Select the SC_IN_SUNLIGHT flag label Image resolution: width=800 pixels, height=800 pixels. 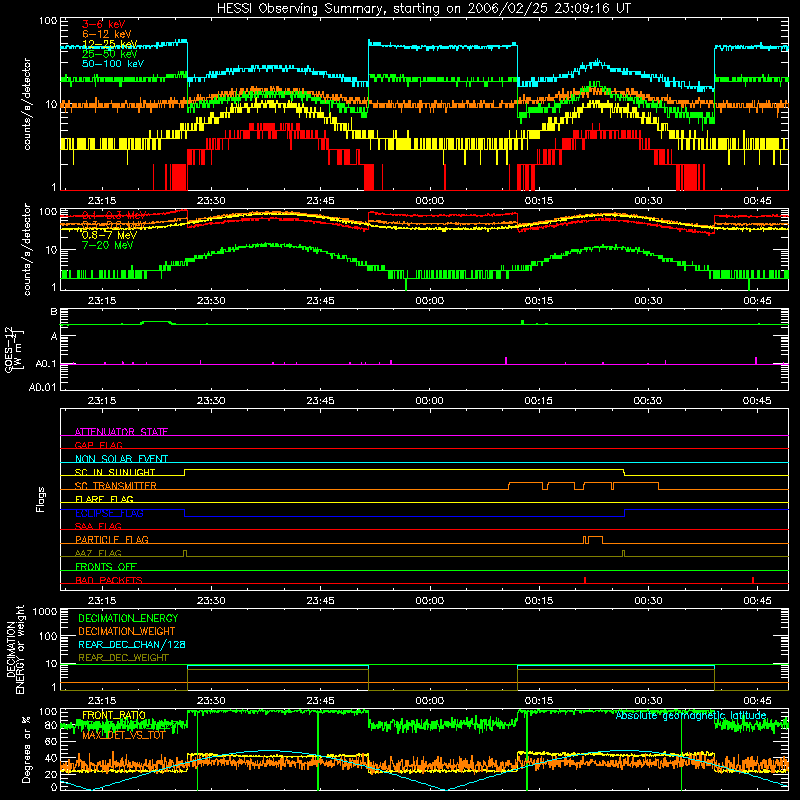pos(115,472)
